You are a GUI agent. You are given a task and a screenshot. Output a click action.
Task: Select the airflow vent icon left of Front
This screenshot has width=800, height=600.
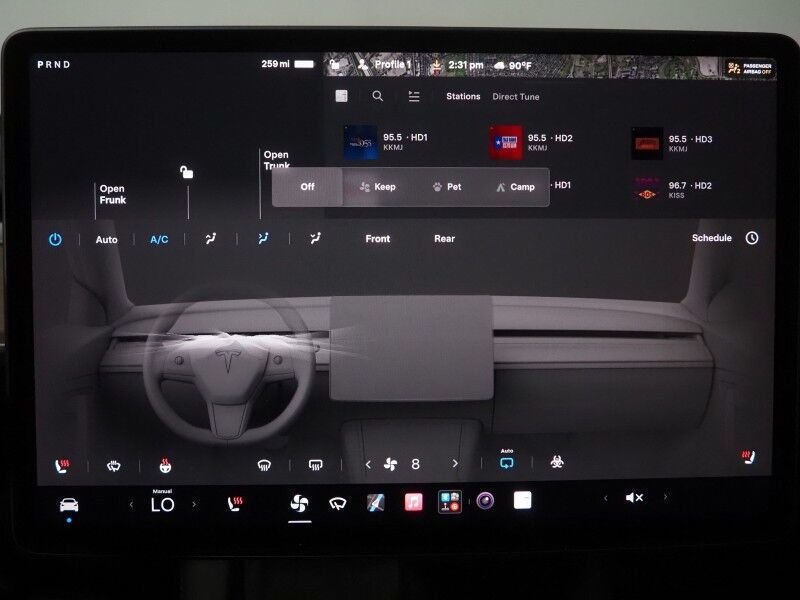point(315,238)
